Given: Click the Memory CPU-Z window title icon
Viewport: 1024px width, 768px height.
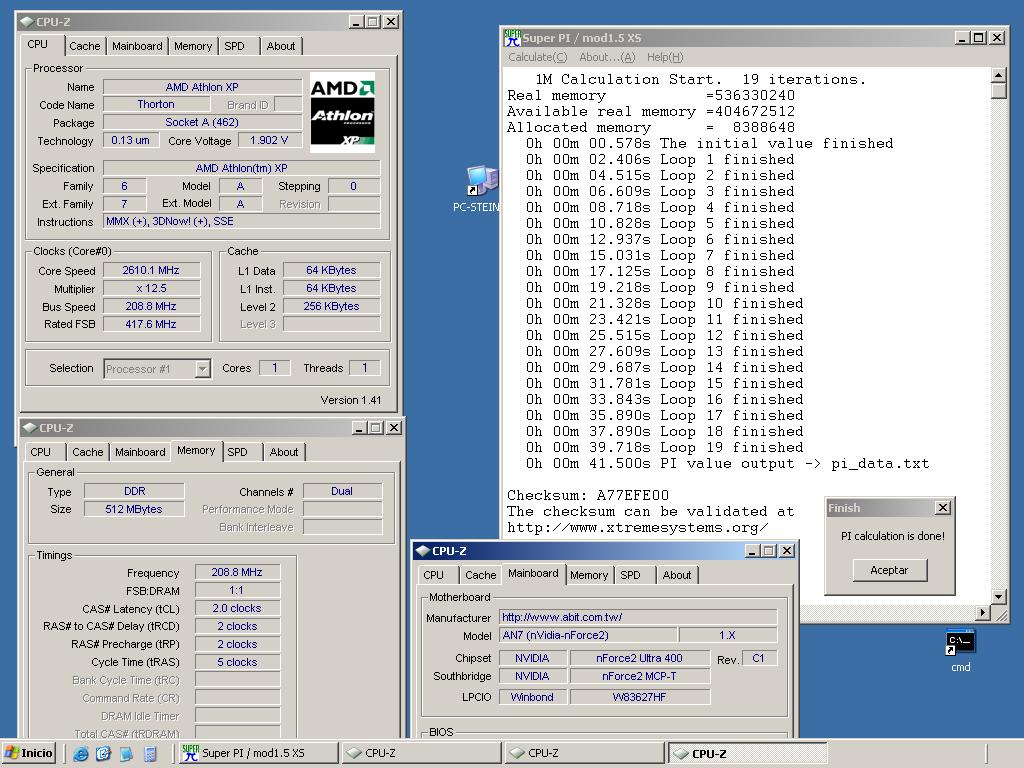Looking at the screenshot, I should coord(30,428).
